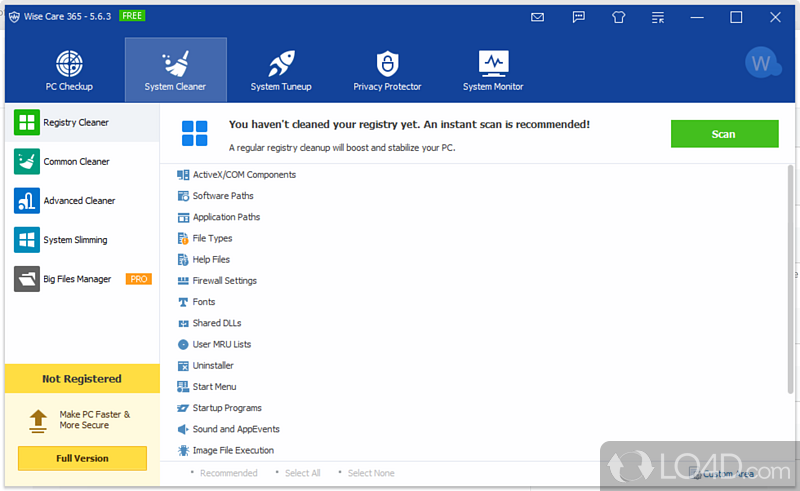Go to the Privacy Protector tab
800x491 pixels.
pyautogui.click(x=387, y=70)
